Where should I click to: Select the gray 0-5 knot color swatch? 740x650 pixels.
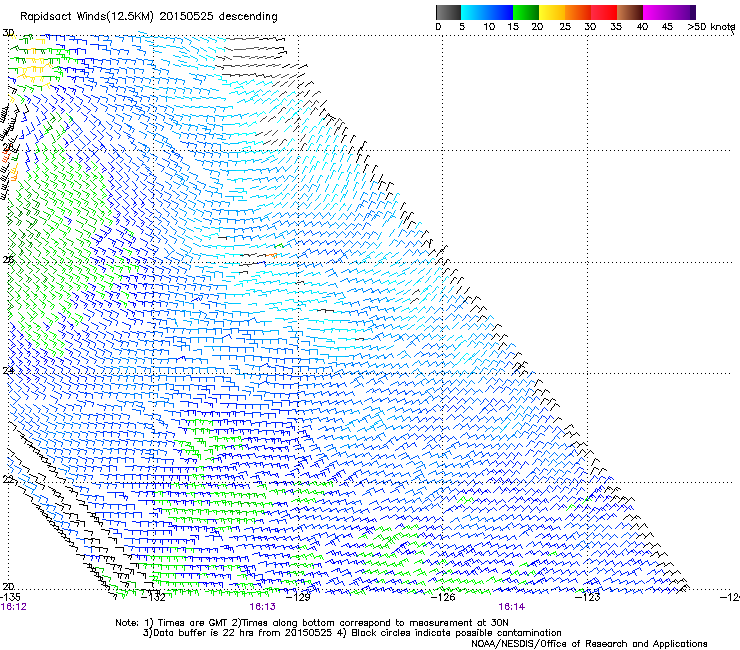pos(448,12)
